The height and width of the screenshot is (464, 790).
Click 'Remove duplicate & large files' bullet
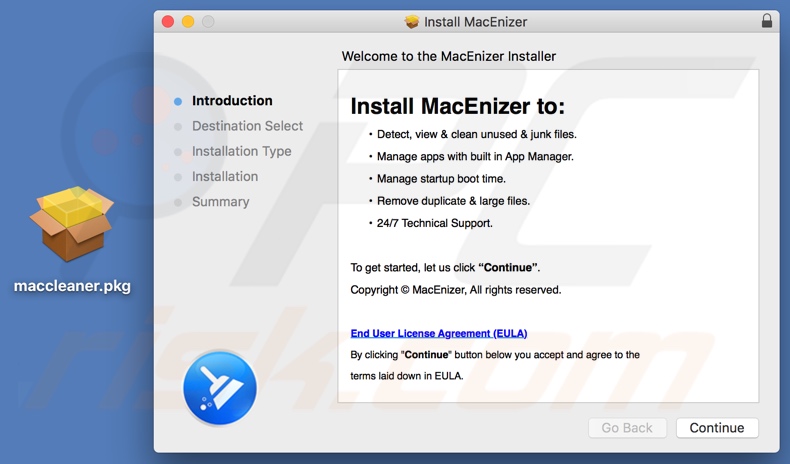pos(453,201)
